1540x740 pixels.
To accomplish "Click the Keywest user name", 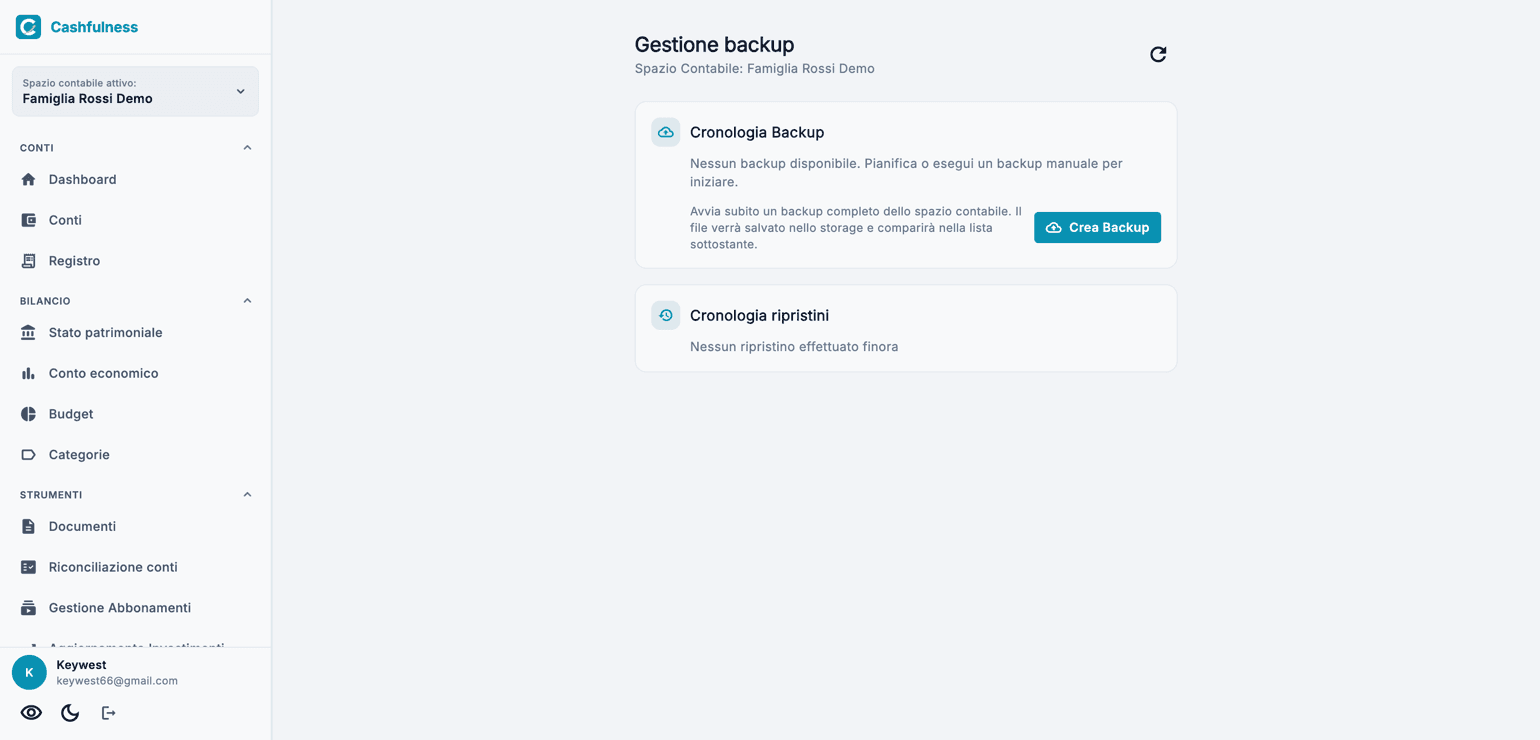I will click(x=81, y=665).
